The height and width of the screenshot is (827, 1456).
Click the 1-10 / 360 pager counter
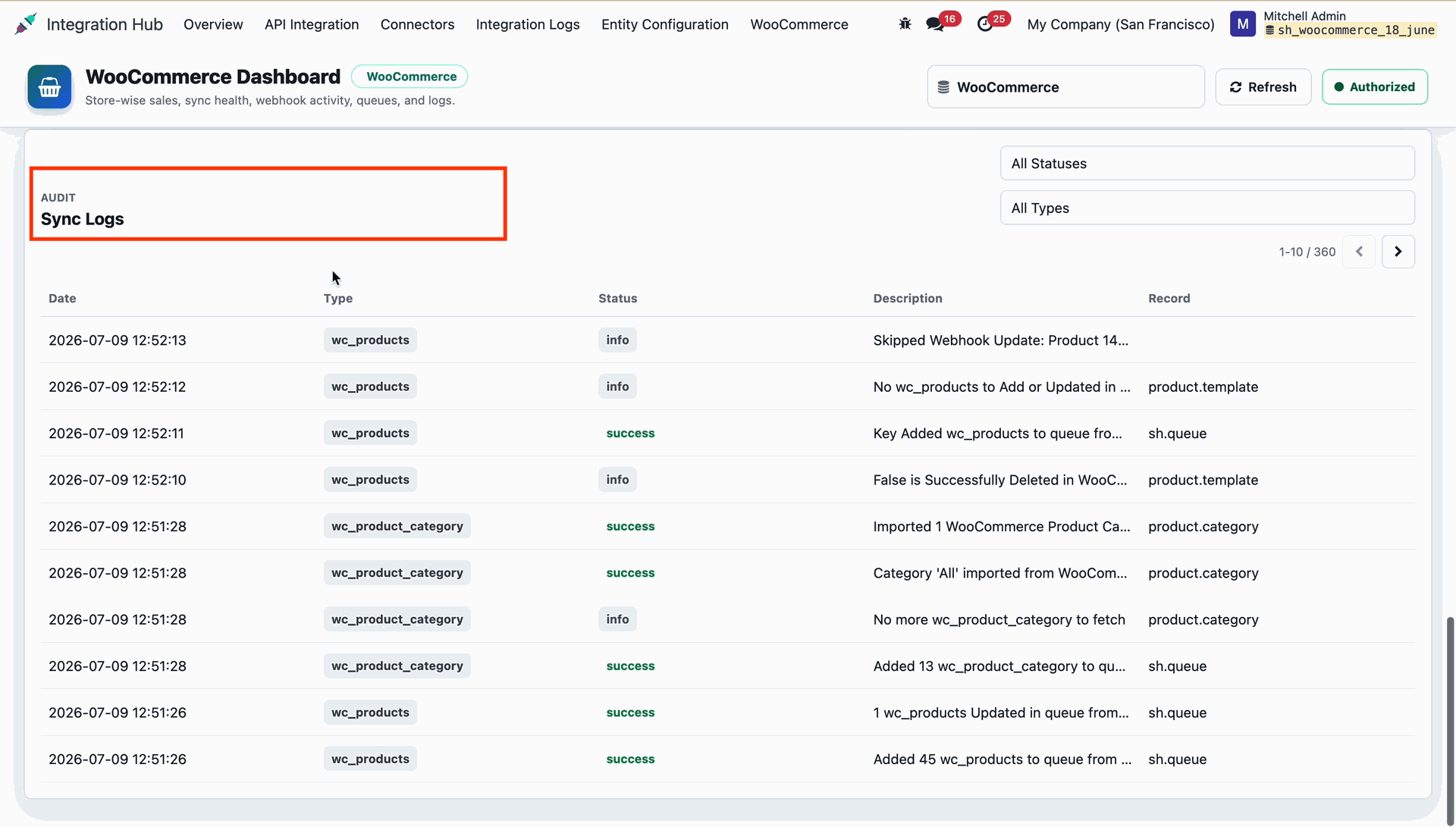[x=1307, y=252]
